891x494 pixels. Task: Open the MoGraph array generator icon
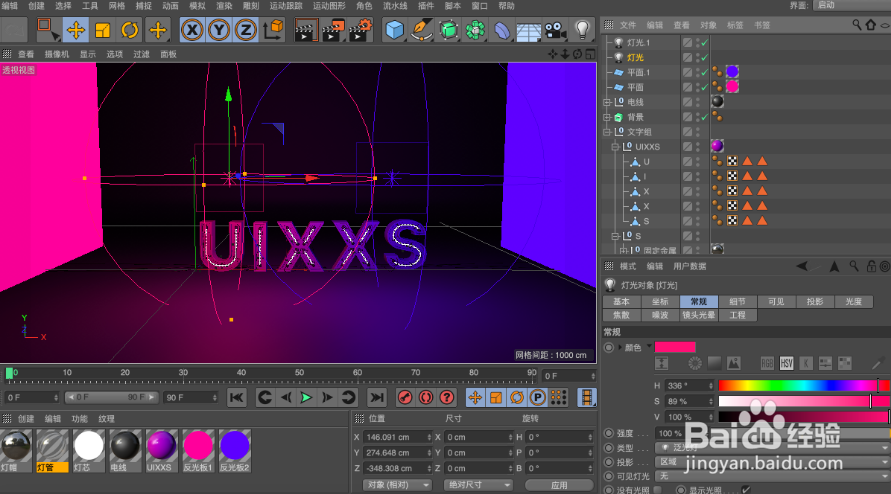tap(475, 30)
